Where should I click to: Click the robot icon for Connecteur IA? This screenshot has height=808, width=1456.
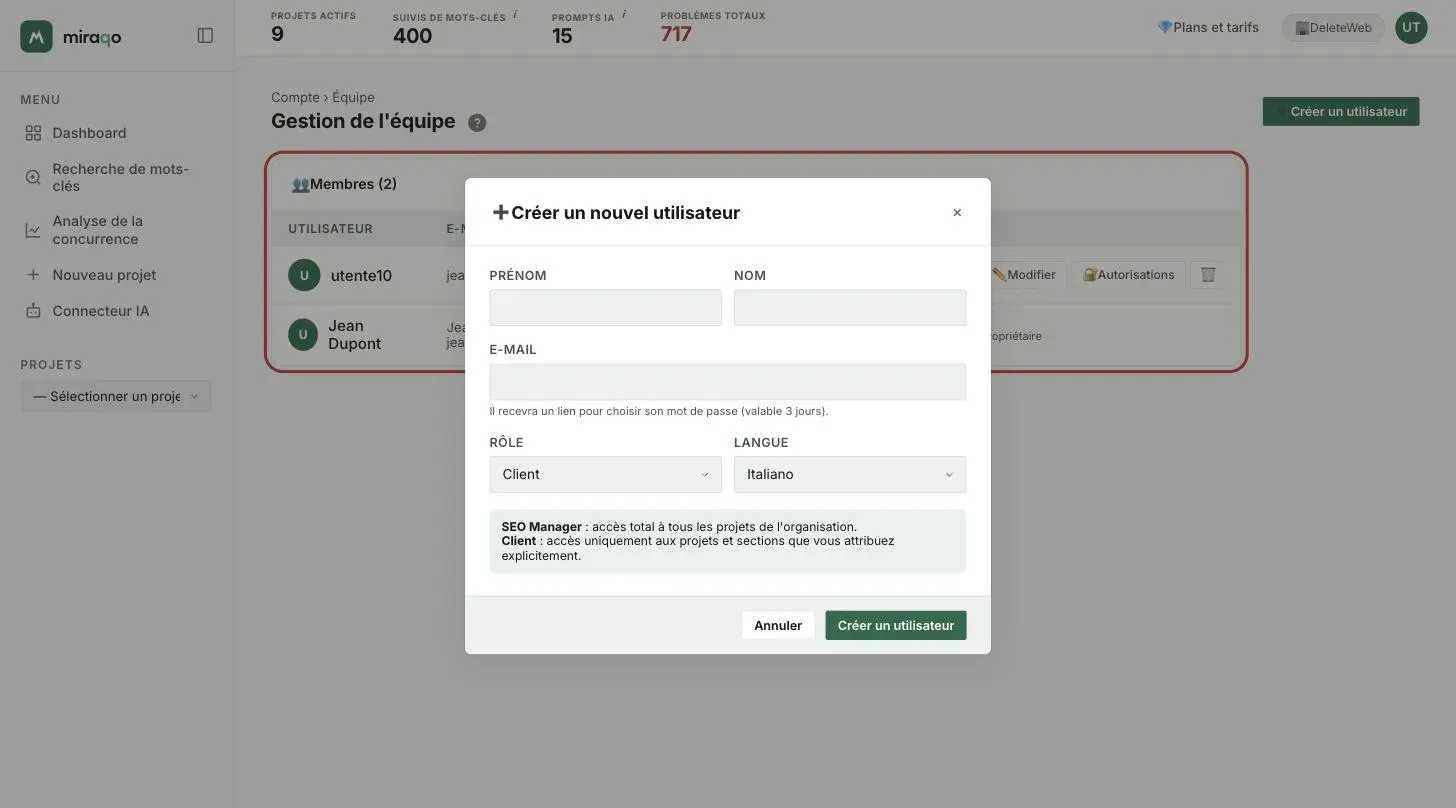click(33, 311)
